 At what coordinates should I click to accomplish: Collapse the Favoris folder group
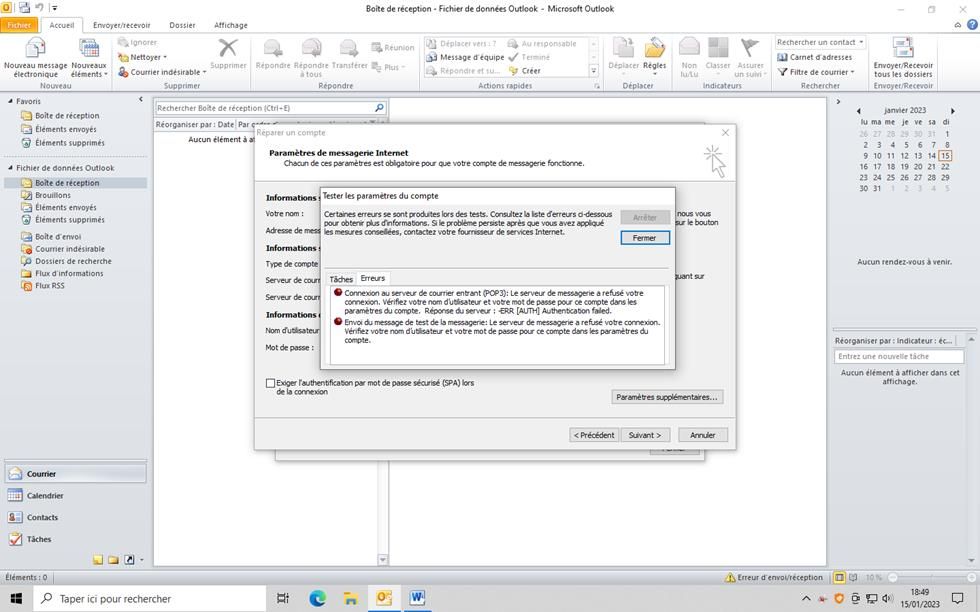pyautogui.click(x=10, y=101)
